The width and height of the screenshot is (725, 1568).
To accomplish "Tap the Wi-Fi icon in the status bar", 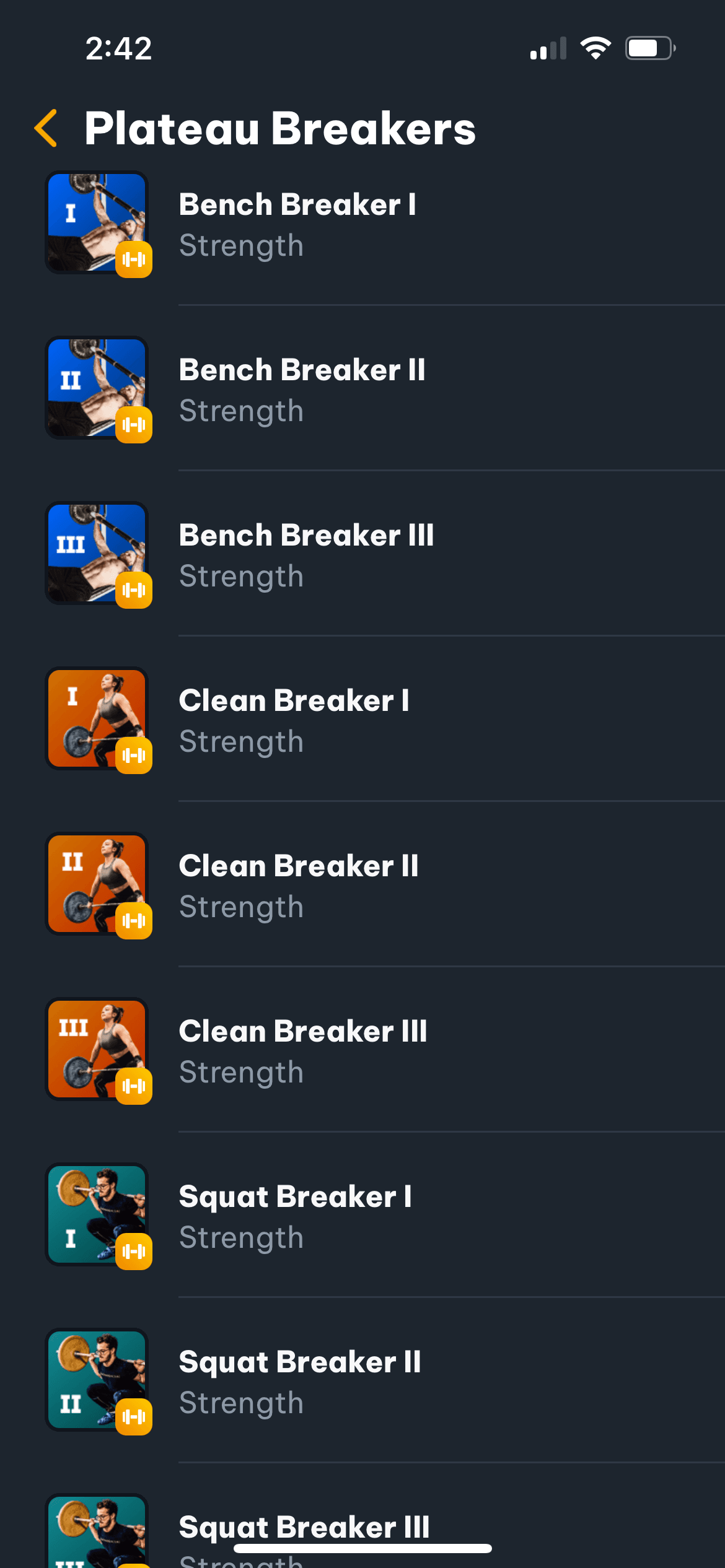I will click(596, 48).
